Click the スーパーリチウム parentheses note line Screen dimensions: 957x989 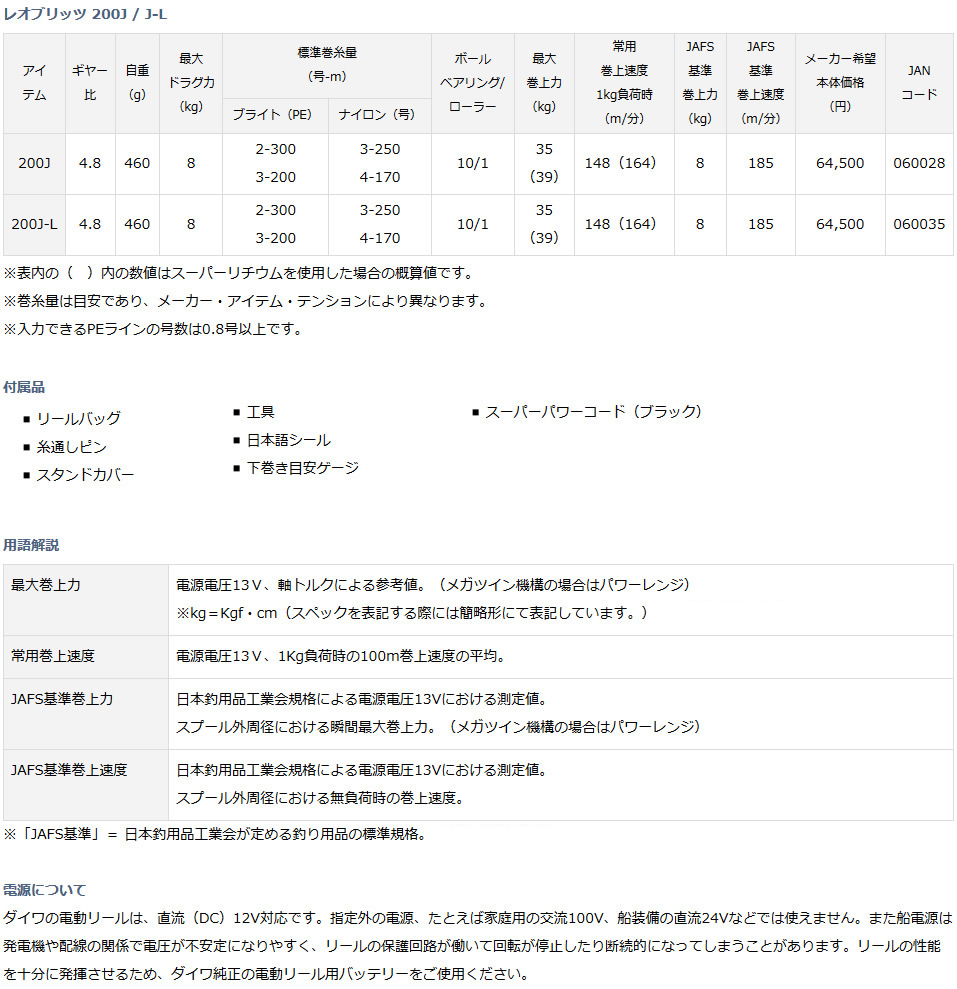(239, 273)
